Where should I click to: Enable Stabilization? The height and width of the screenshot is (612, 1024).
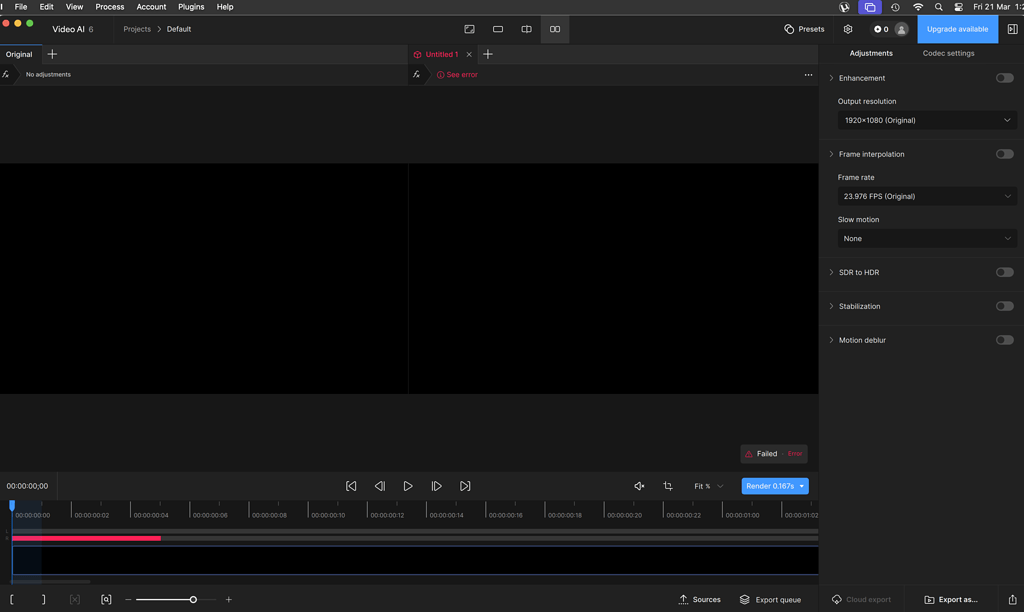[1004, 306]
